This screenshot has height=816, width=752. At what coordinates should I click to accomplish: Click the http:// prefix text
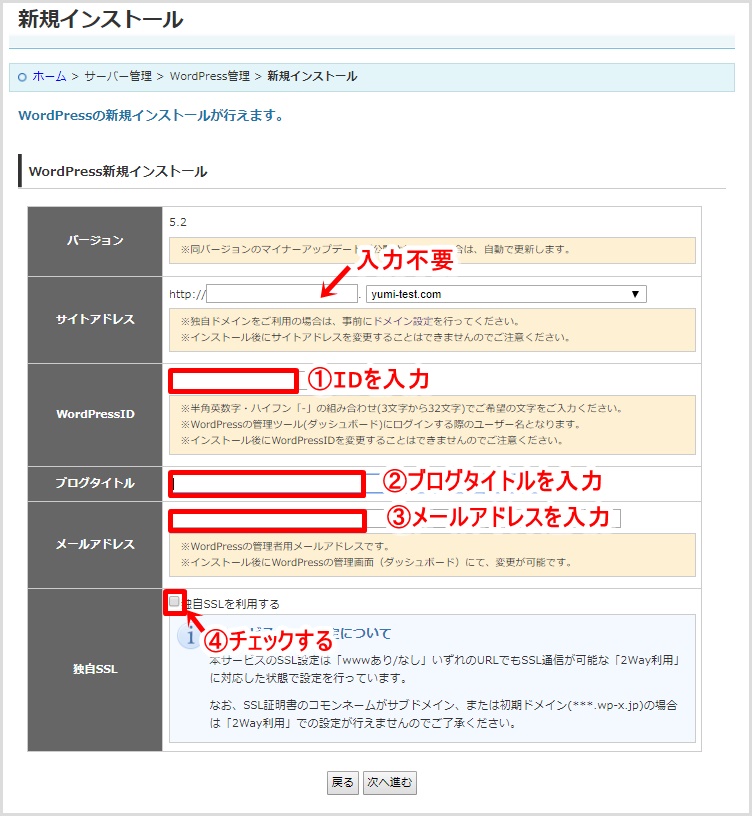[x=187, y=295]
